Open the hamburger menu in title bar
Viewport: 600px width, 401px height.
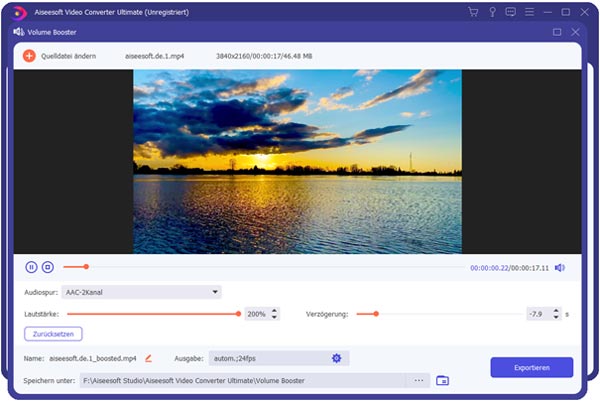[529, 12]
